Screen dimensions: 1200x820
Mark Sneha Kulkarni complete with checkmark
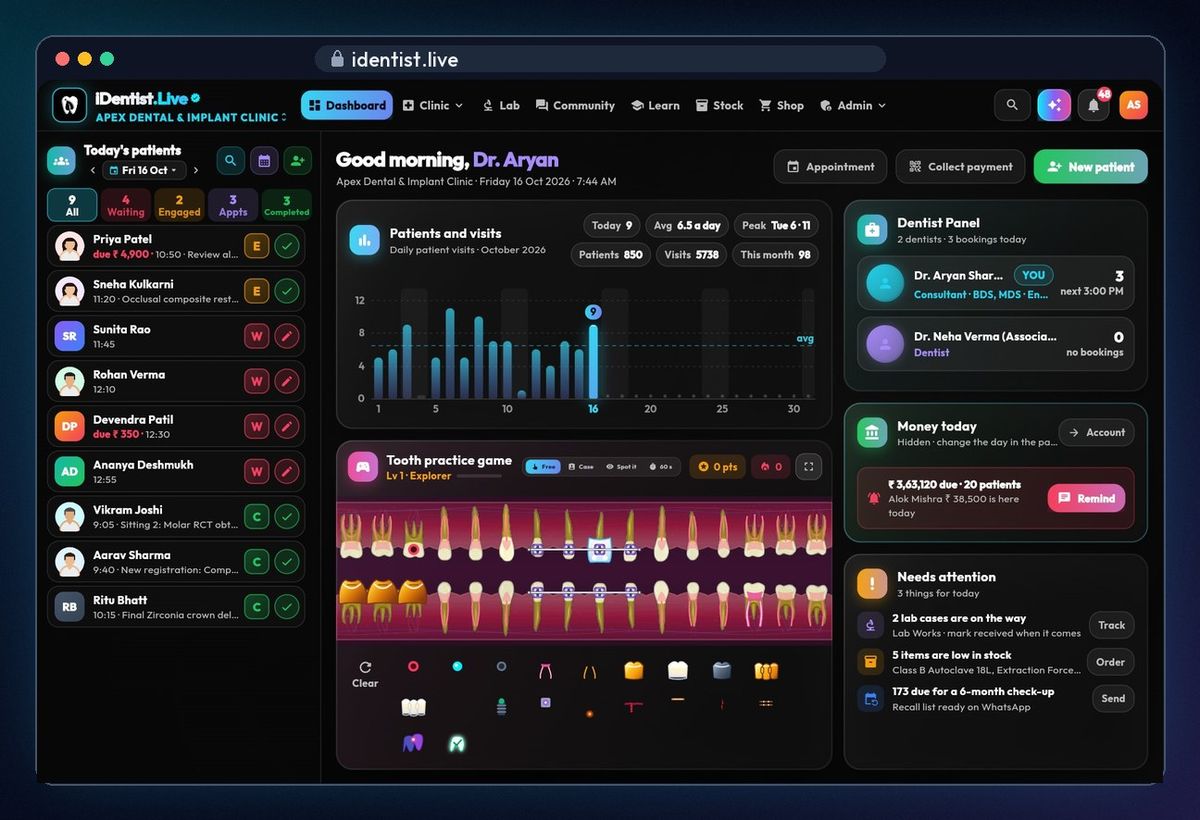[287, 291]
